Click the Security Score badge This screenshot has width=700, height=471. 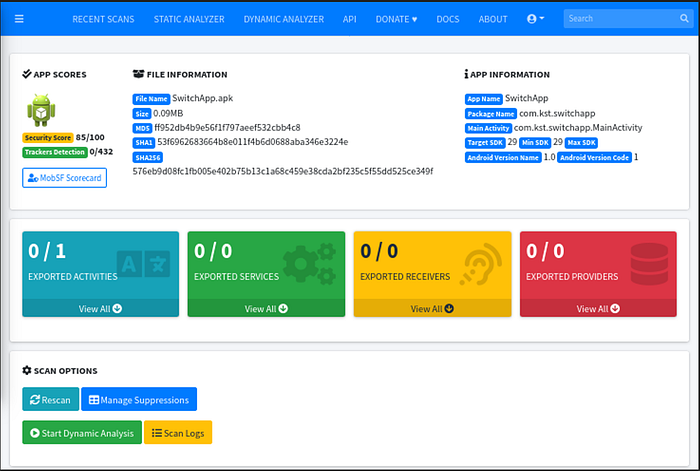tap(48, 138)
